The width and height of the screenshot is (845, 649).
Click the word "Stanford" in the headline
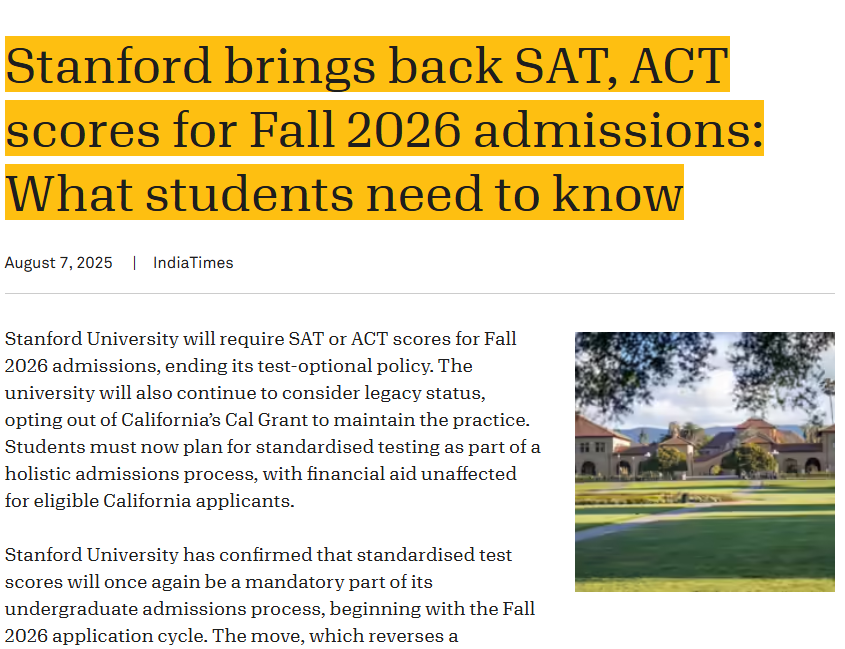108,65
